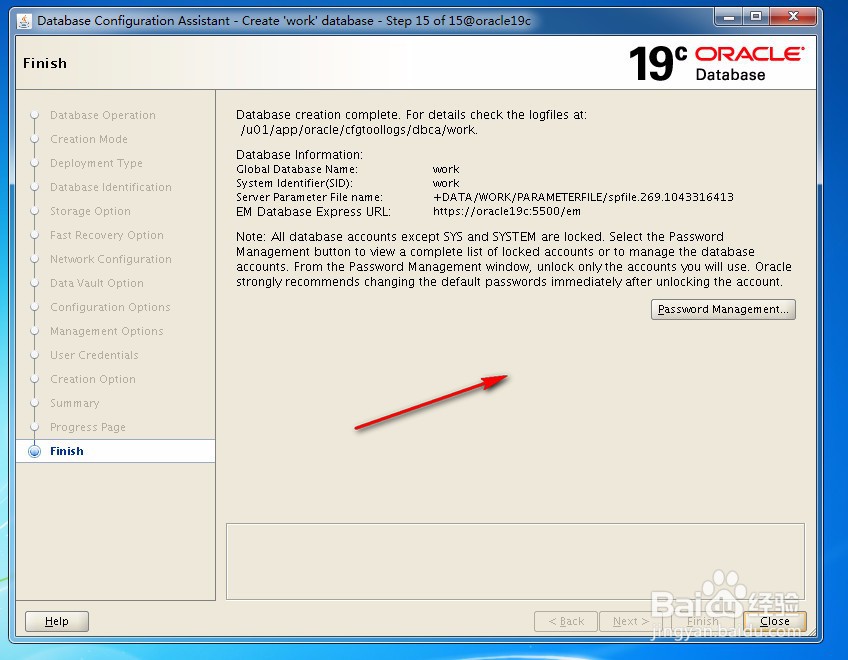Click the note about locked accounts
Image resolution: width=848 pixels, height=660 pixels.
click(514, 259)
